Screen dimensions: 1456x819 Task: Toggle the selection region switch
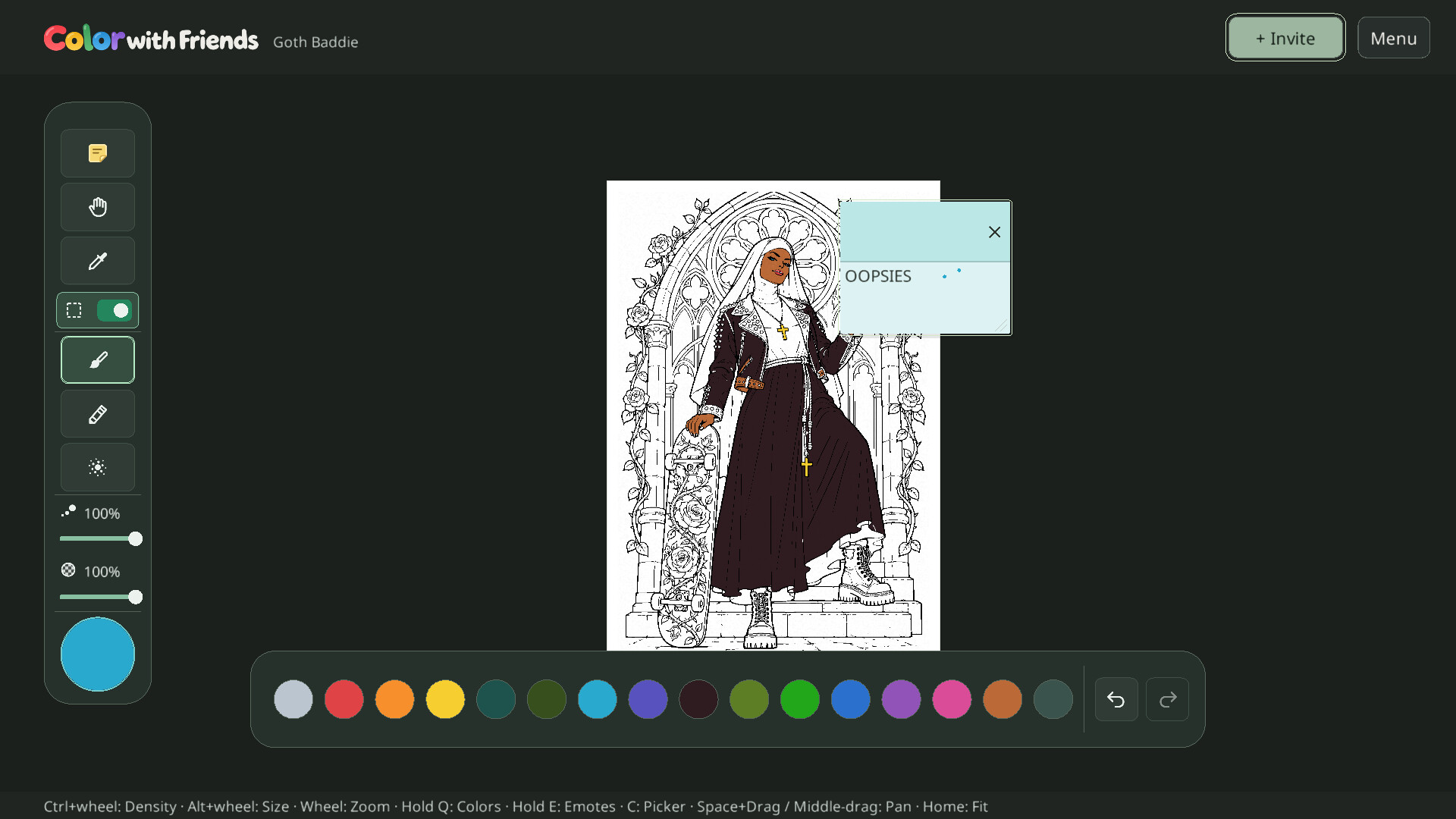[115, 310]
